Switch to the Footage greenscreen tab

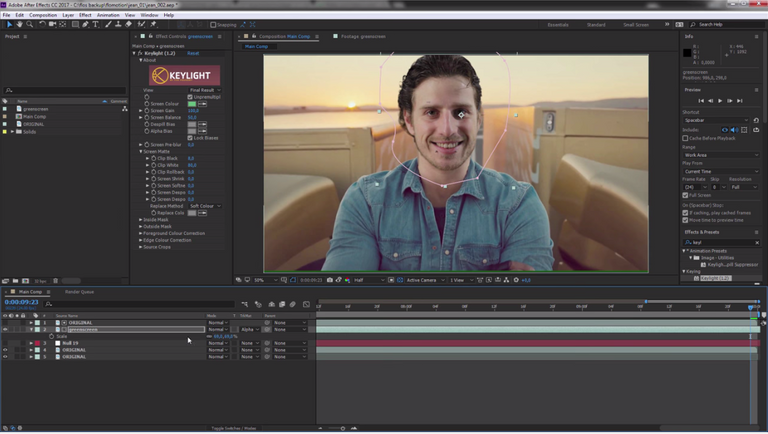coord(363,37)
